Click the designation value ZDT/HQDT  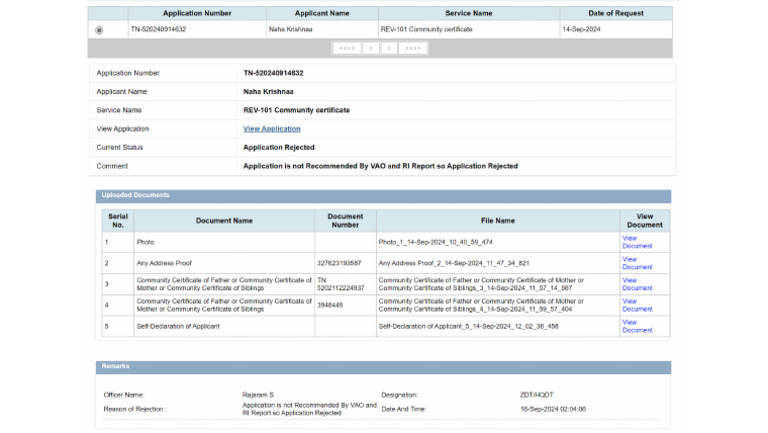537,395
